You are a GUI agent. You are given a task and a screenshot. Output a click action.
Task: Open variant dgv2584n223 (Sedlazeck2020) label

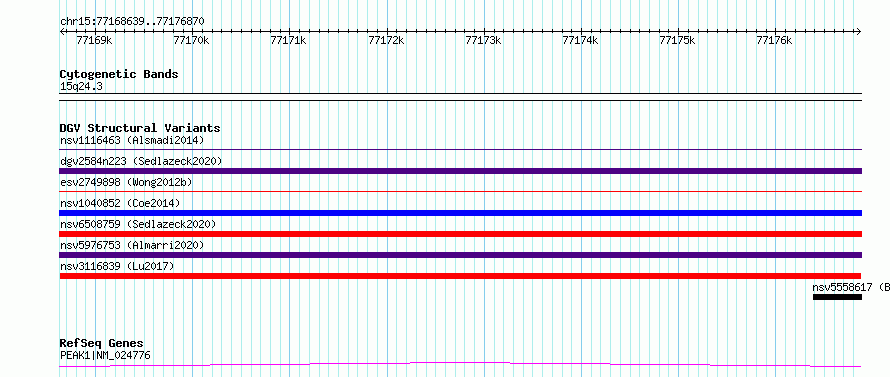(x=141, y=161)
